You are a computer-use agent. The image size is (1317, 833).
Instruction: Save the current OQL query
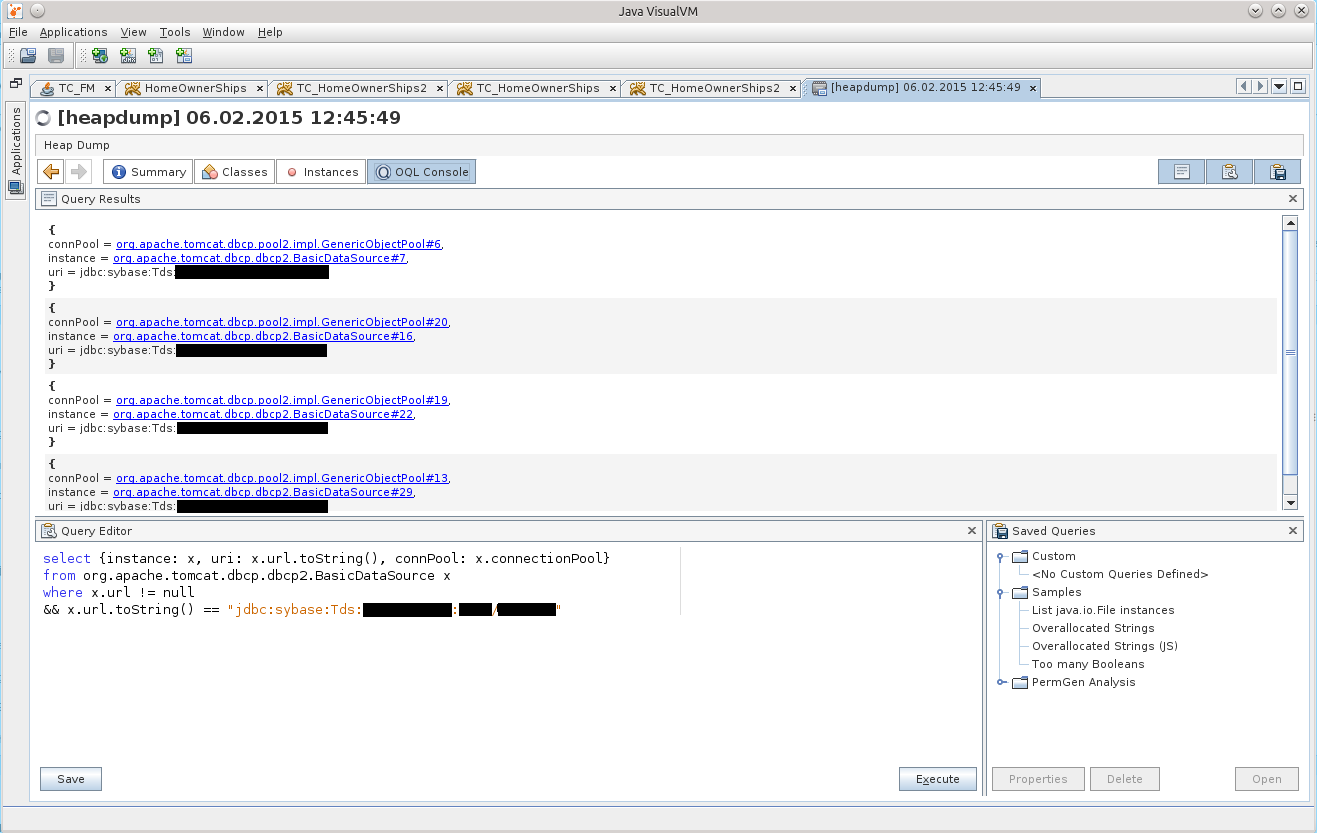pyautogui.click(x=71, y=779)
